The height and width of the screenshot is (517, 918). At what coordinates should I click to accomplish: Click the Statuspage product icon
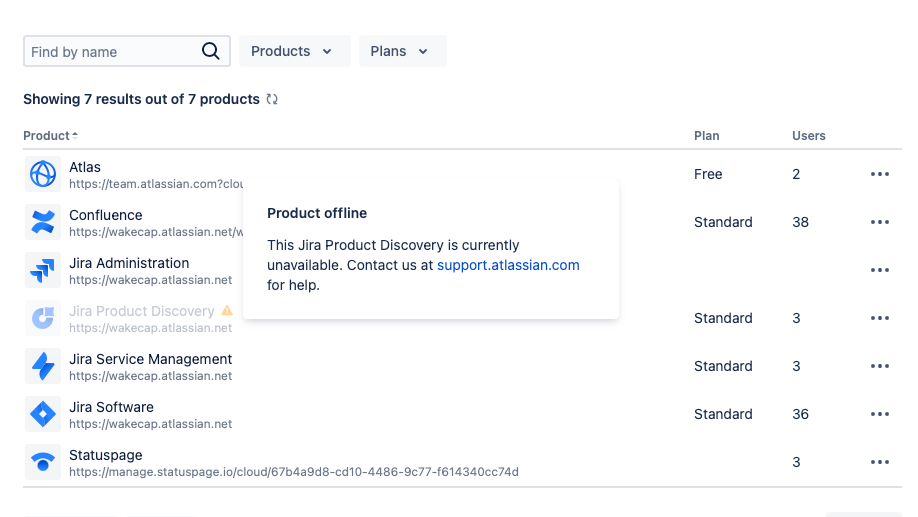[x=43, y=462]
